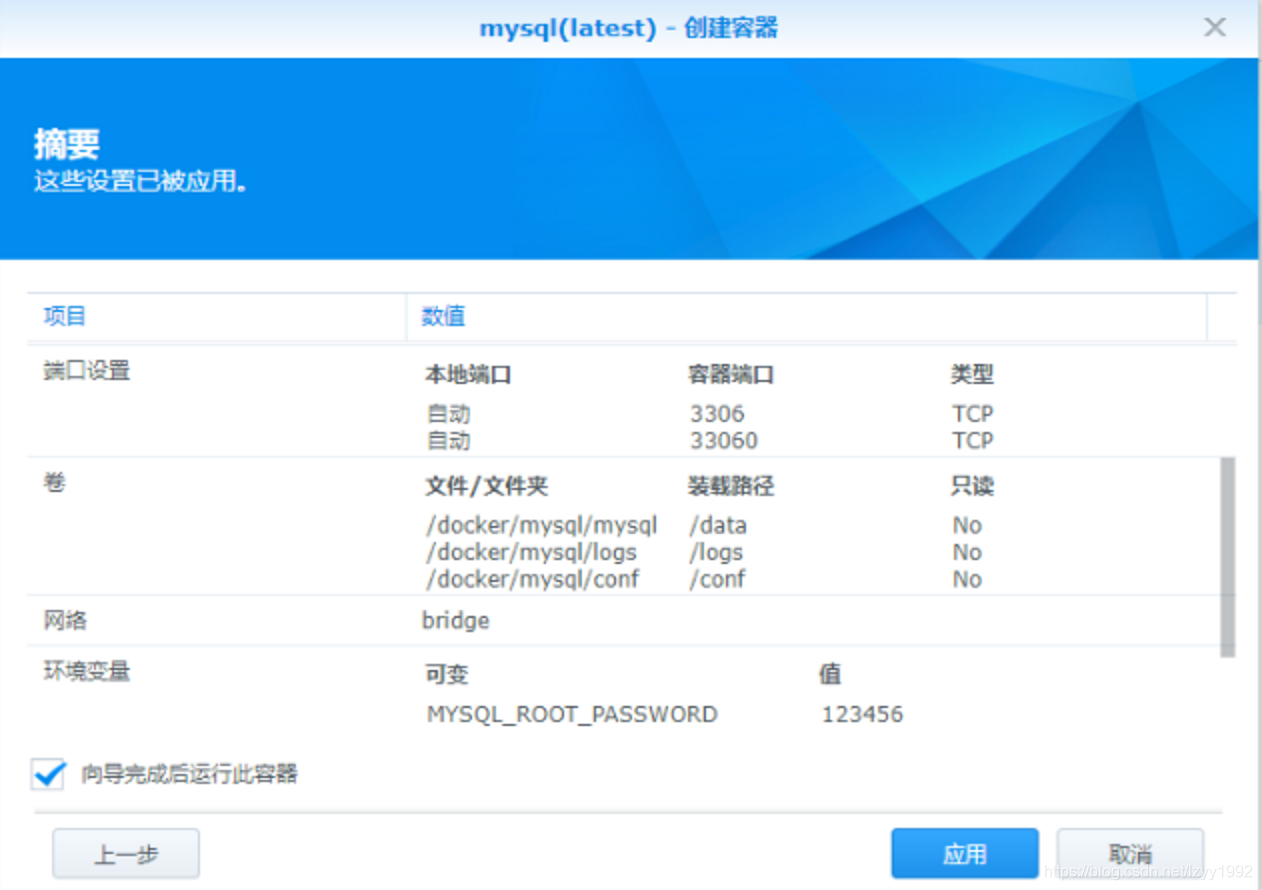Click the 自动 local port for 3306
Viewport: 1262px width, 890px height.
448,413
